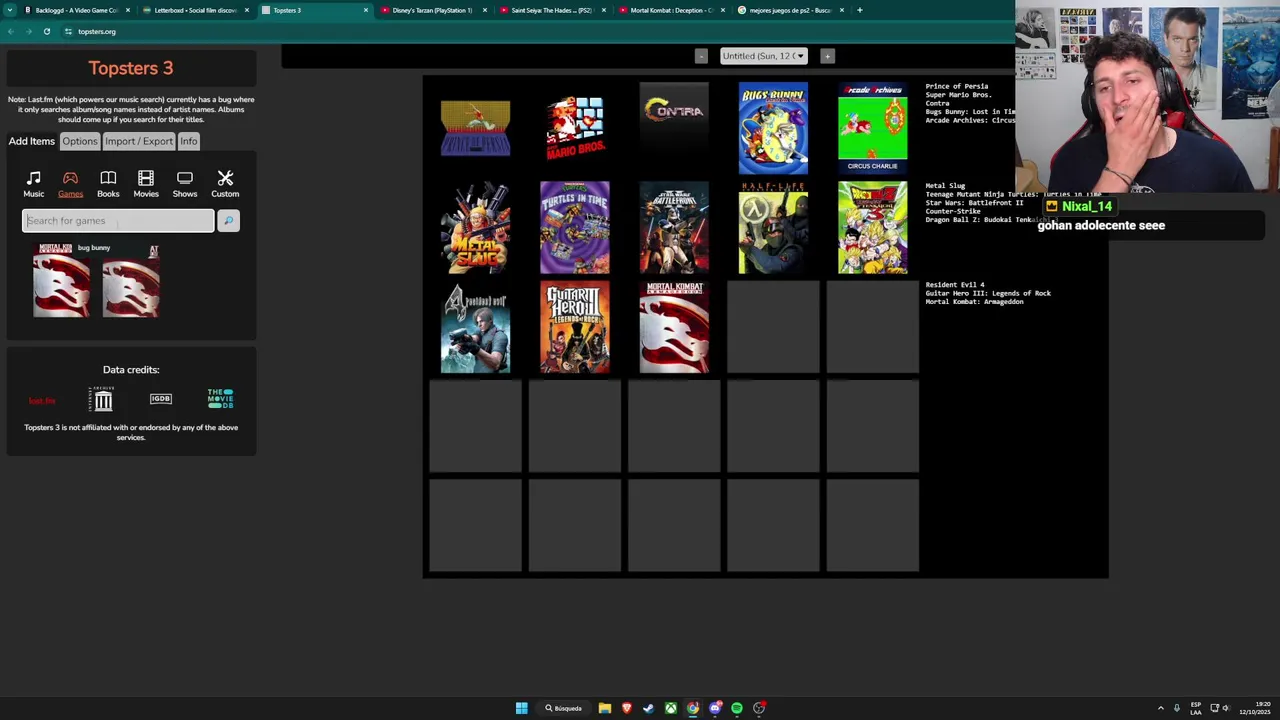This screenshot has width=1280, height=720.
Task: Switch to Disney's Tarzan PlayStation tab
Action: click(x=432, y=10)
